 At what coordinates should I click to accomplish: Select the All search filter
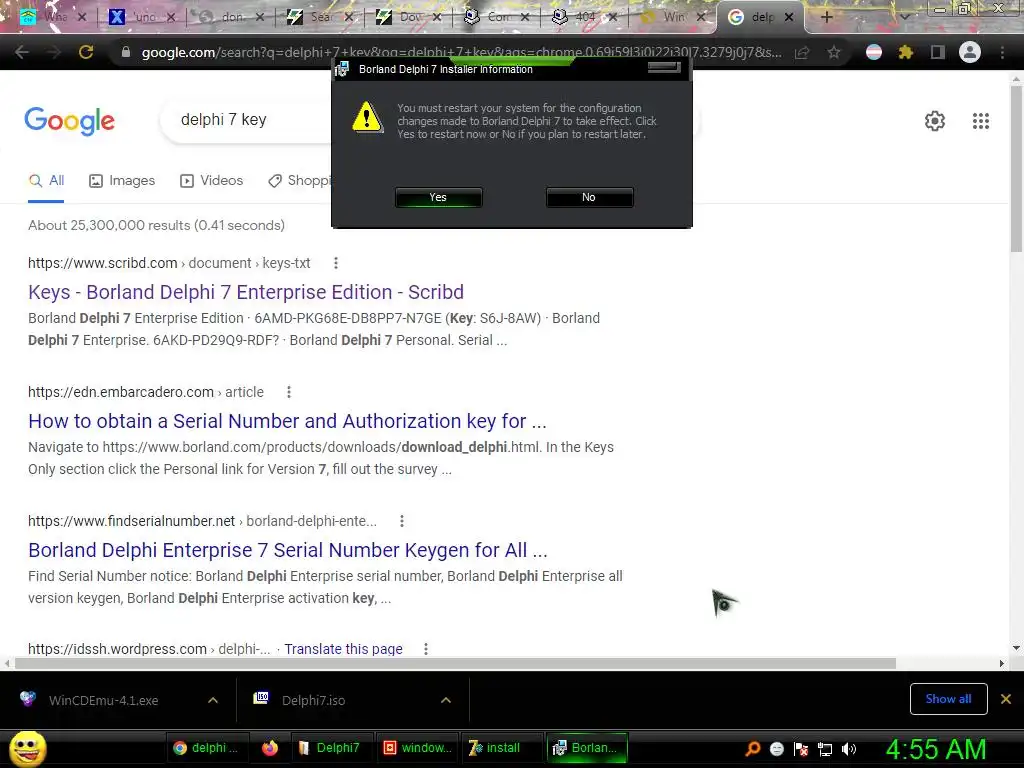(x=46, y=181)
